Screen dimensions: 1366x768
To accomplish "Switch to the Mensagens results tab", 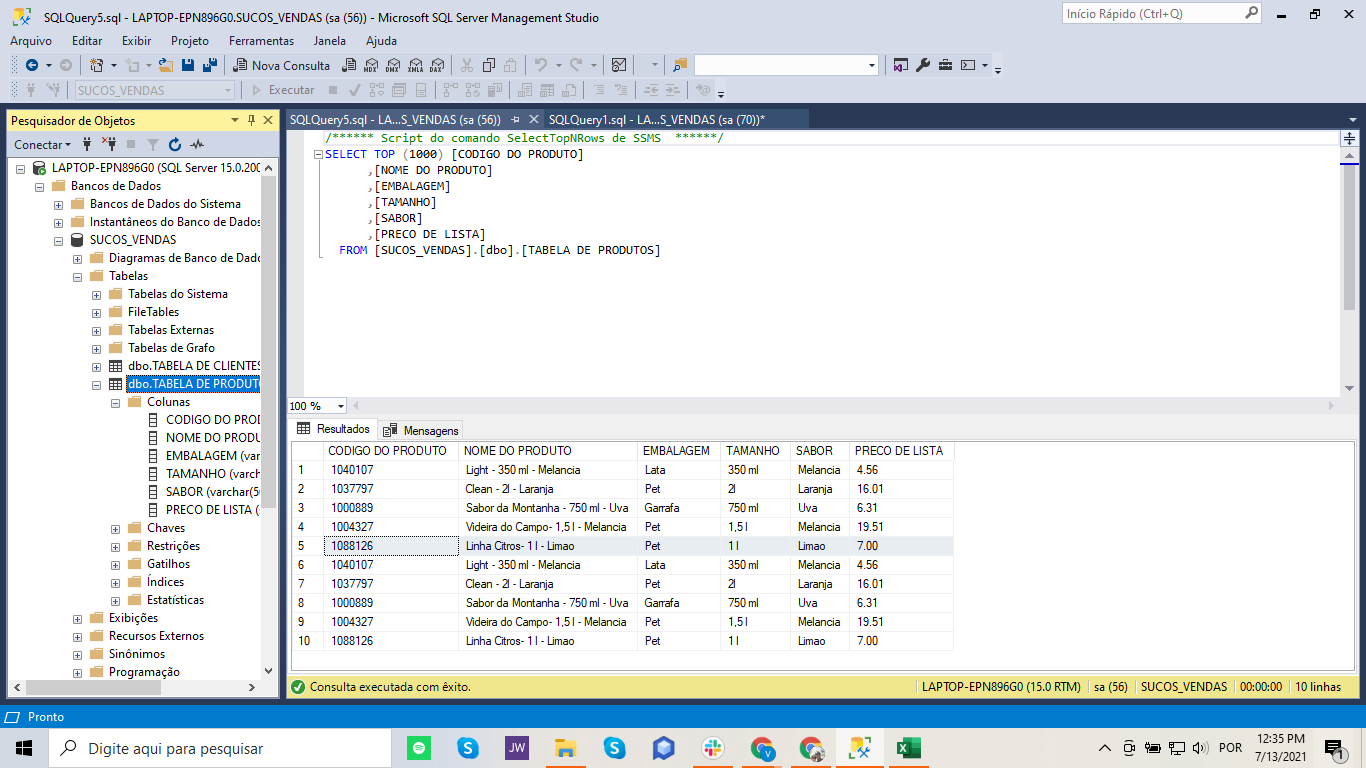I will click(x=421, y=430).
